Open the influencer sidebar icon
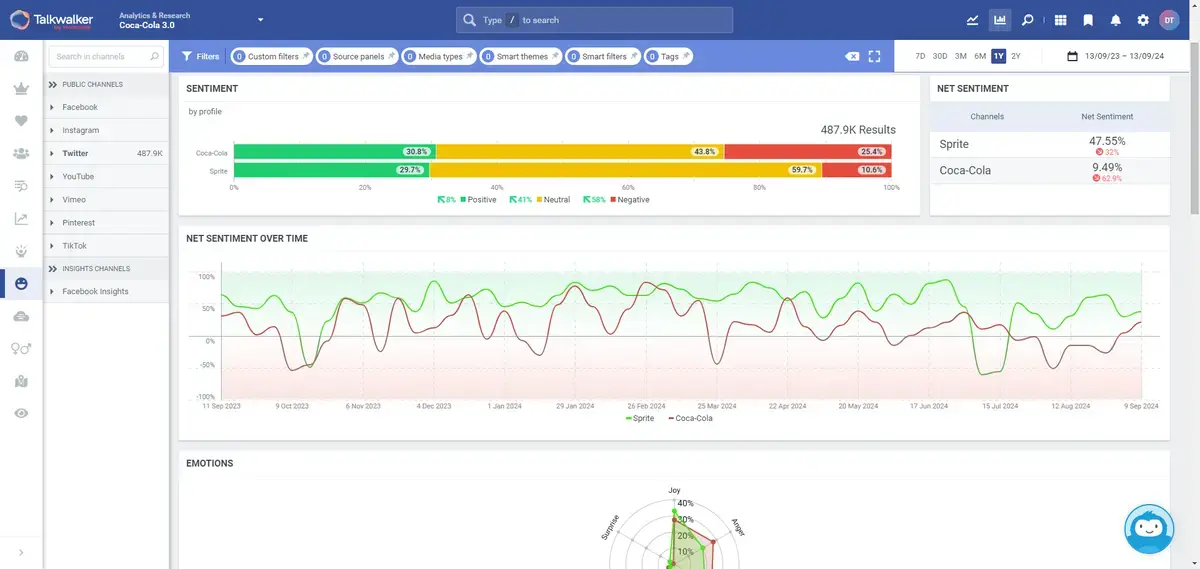Image resolution: width=1200 pixels, height=569 pixels. [21, 251]
